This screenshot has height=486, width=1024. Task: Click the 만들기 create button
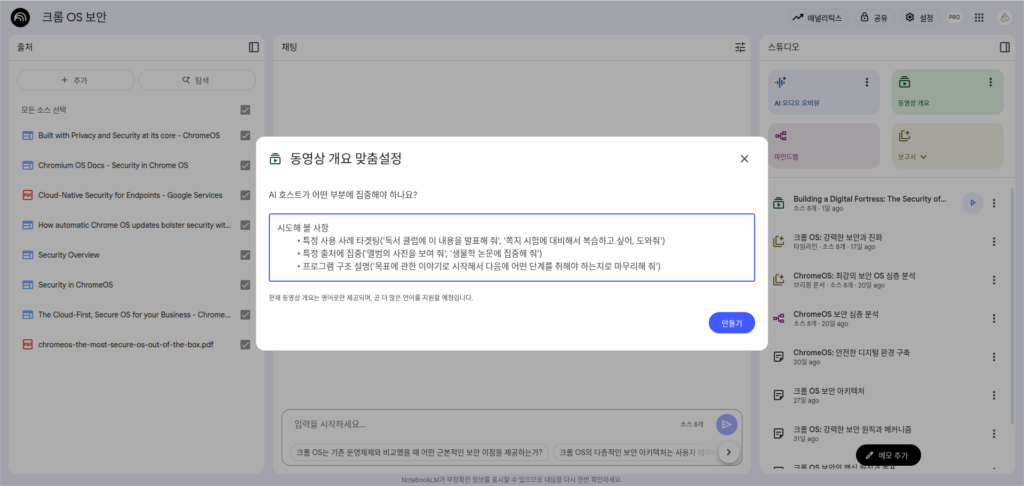pos(731,323)
